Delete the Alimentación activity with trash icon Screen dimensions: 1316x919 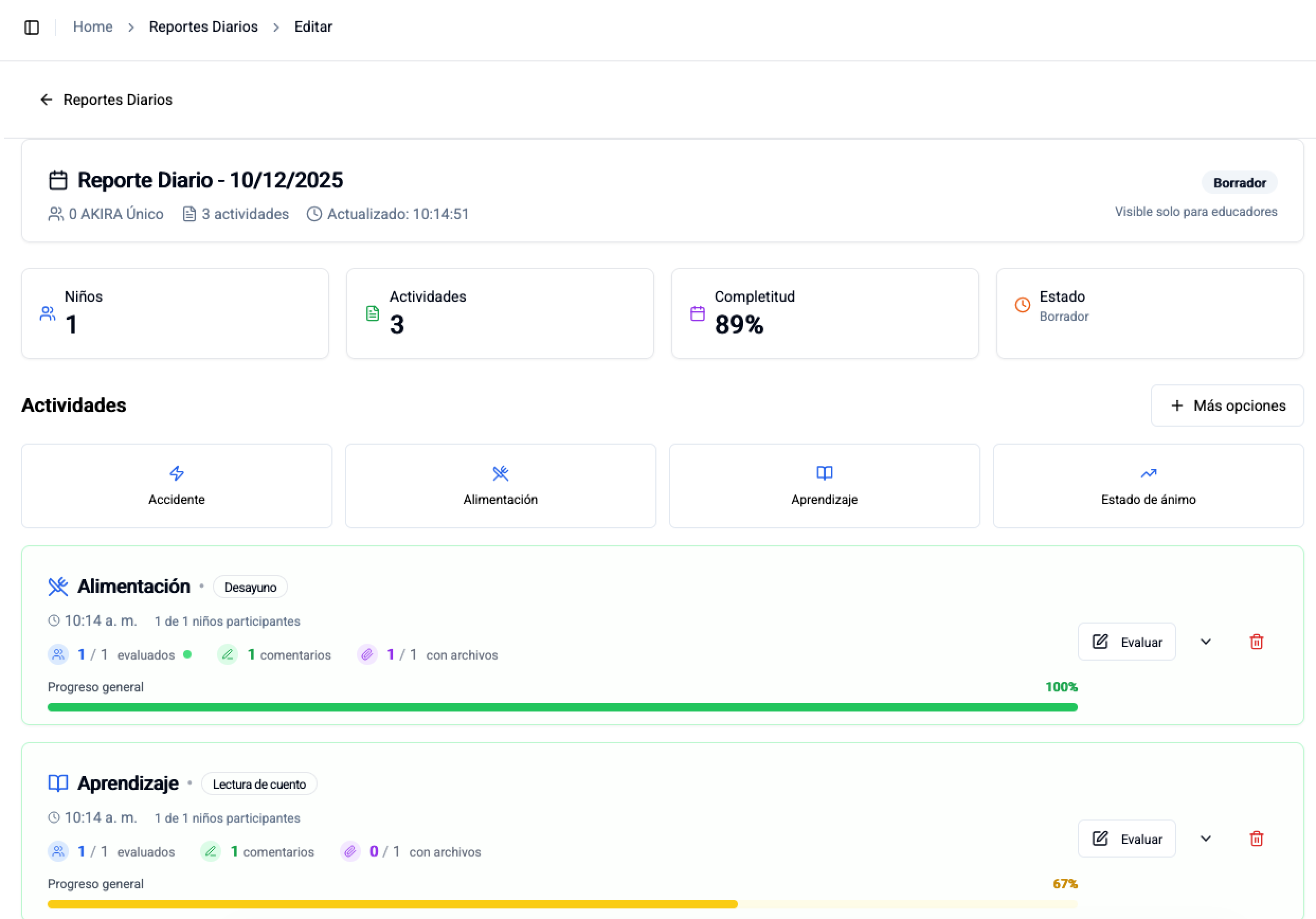tap(1256, 642)
